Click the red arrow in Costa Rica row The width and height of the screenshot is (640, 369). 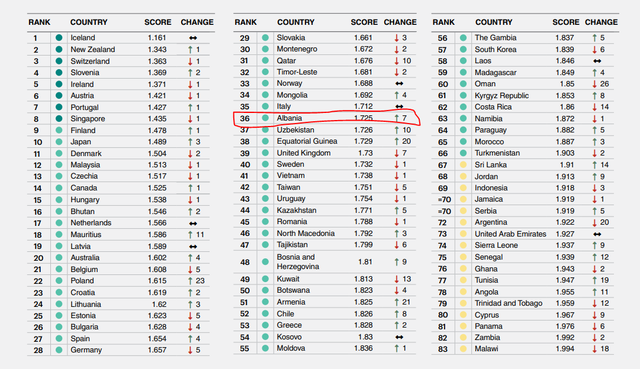point(594,107)
